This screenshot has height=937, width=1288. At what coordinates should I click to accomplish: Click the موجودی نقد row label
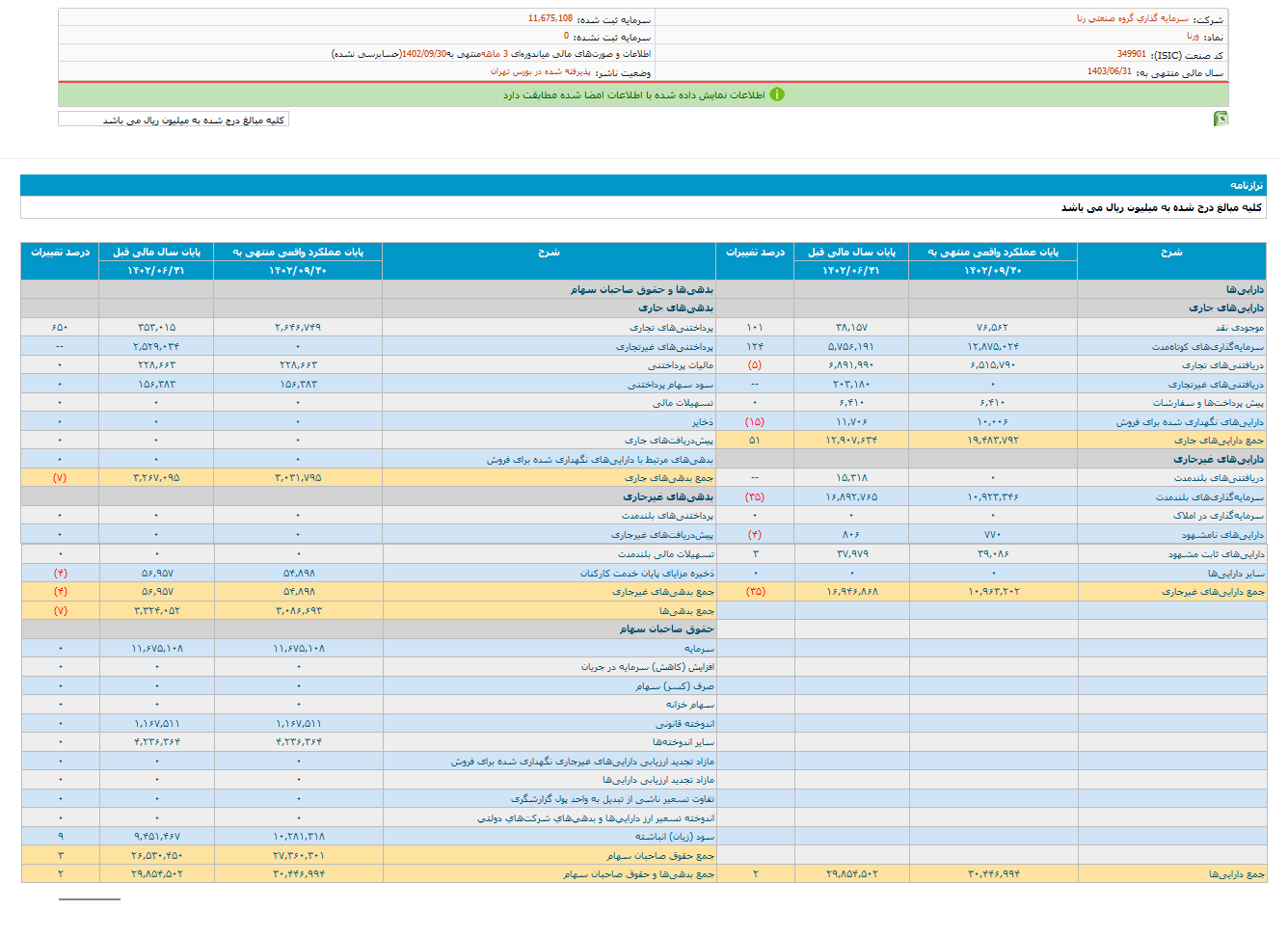coord(1239,328)
